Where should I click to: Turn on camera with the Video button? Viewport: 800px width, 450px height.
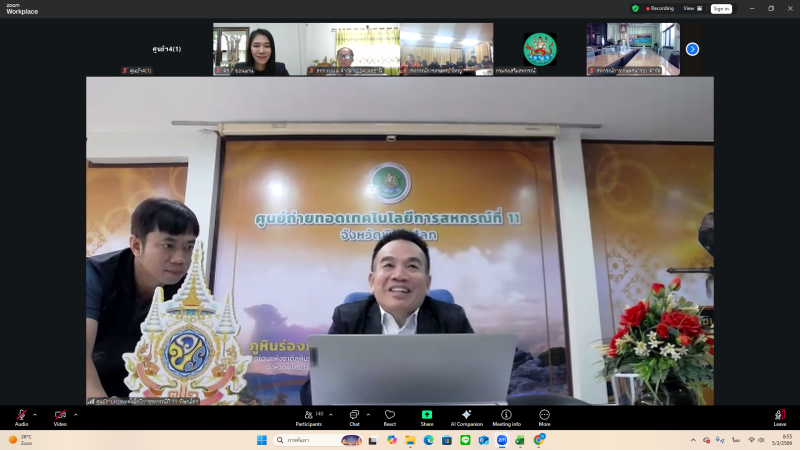(60, 415)
